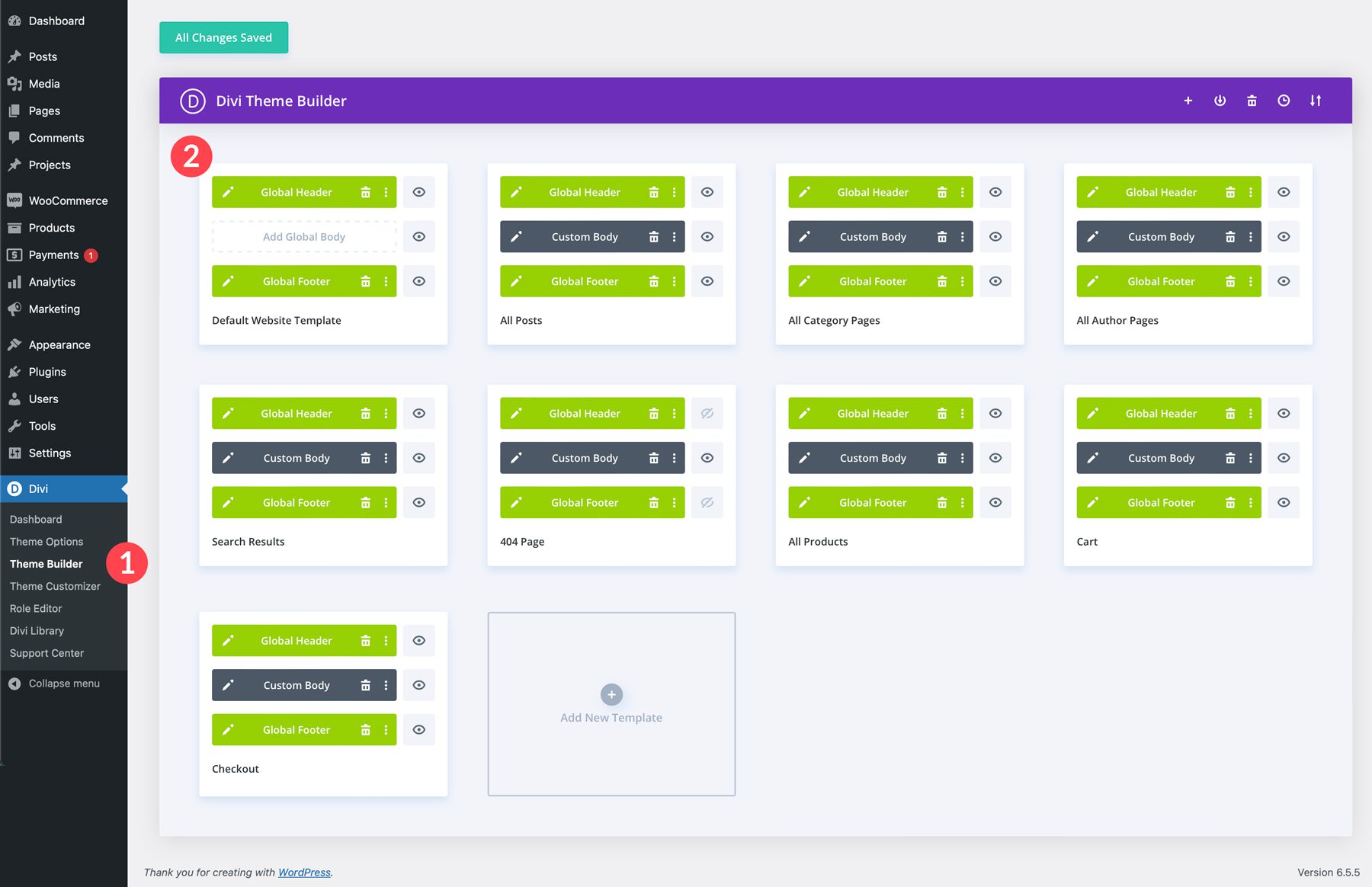The width and height of the screenshot is (1372, 887).
Task: Open the WordPress link in the footer
Action: click(304, 872)
